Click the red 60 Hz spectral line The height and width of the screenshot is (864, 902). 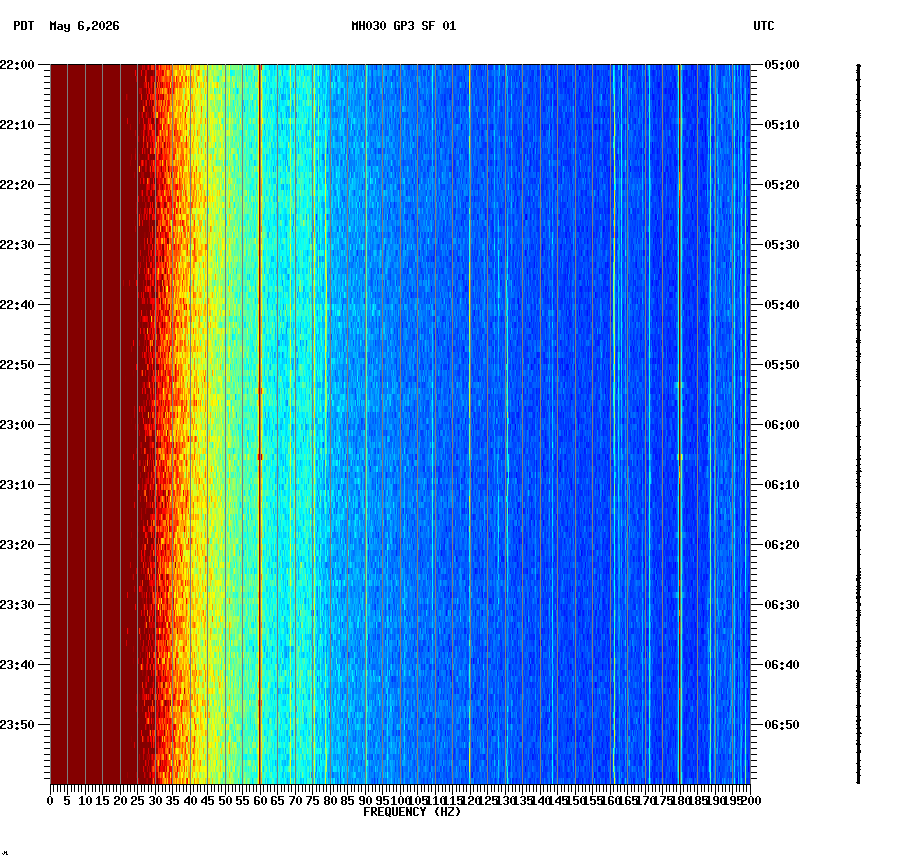pyautogui.click(x=260, y=424)
